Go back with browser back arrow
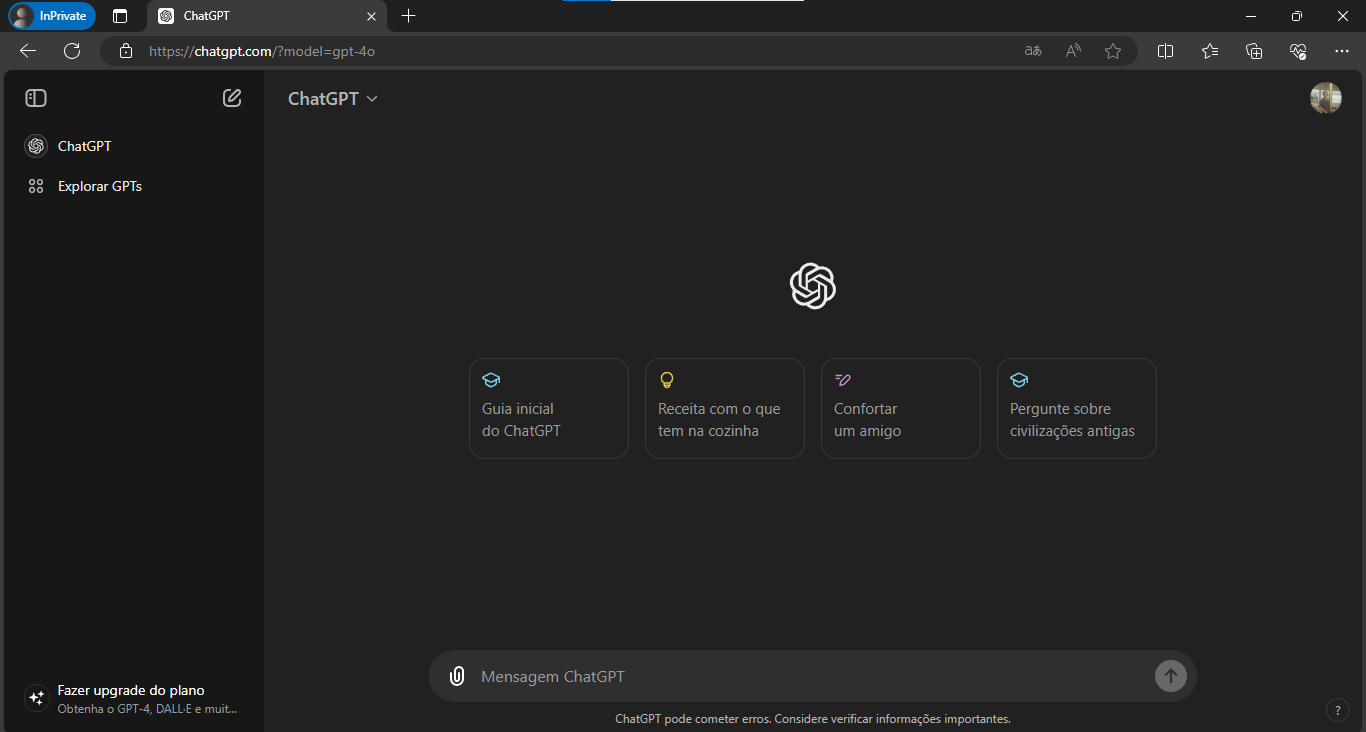The image size is (1366, 732). pyautogui.click(x=28, y=51)
